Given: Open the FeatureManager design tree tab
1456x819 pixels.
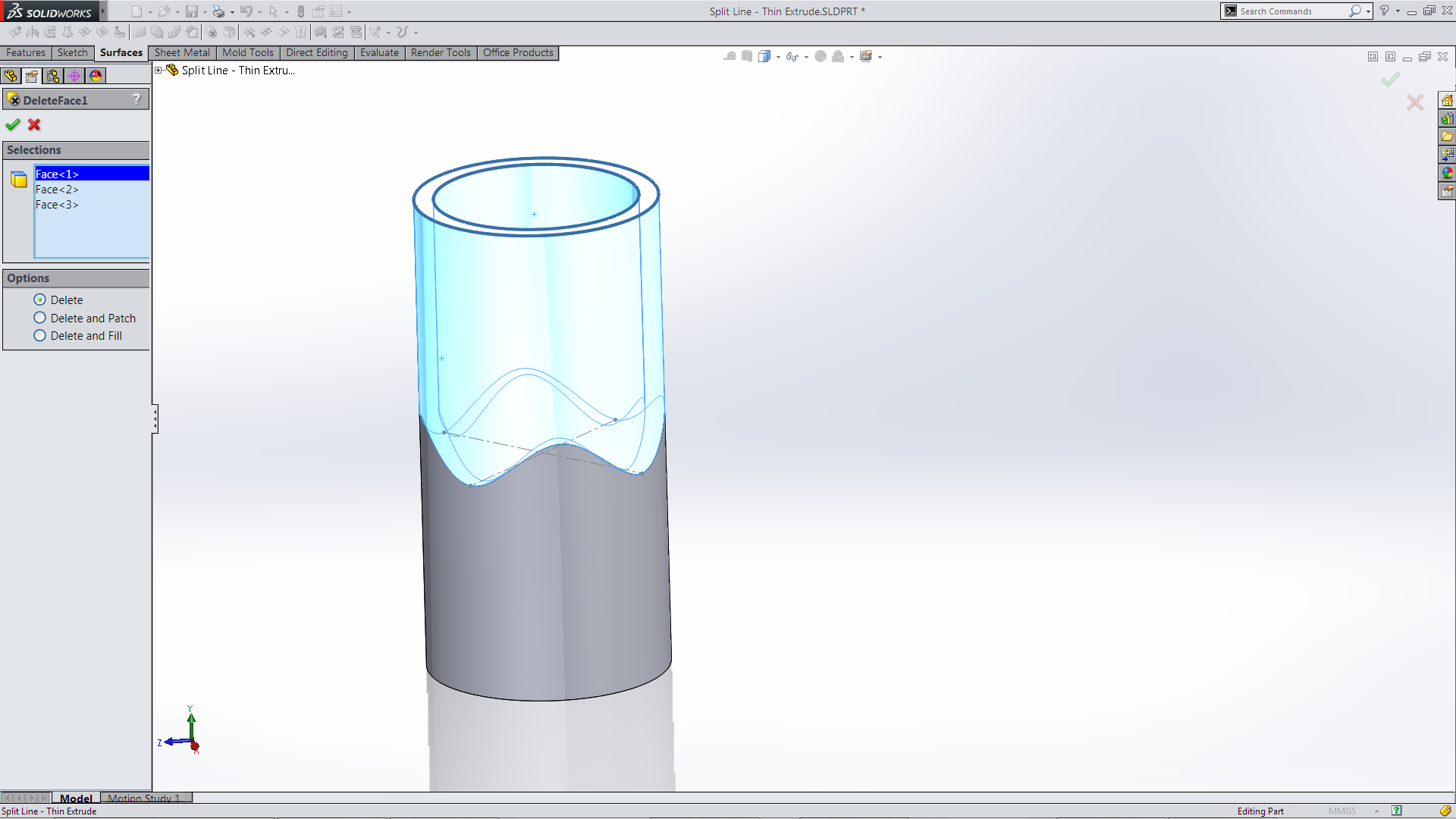Looking at the screenshot, I should coord(11,76).
